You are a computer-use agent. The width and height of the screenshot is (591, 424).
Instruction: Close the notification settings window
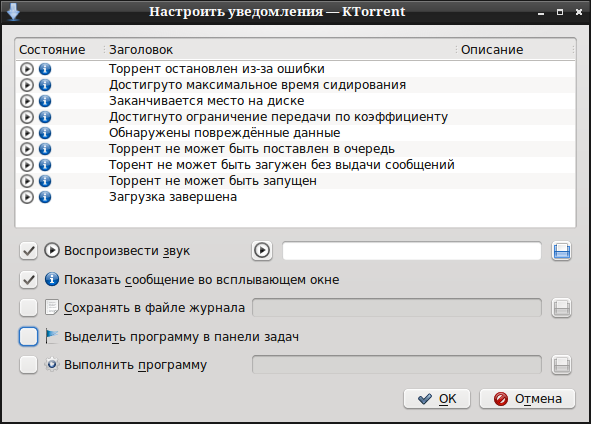579,12
